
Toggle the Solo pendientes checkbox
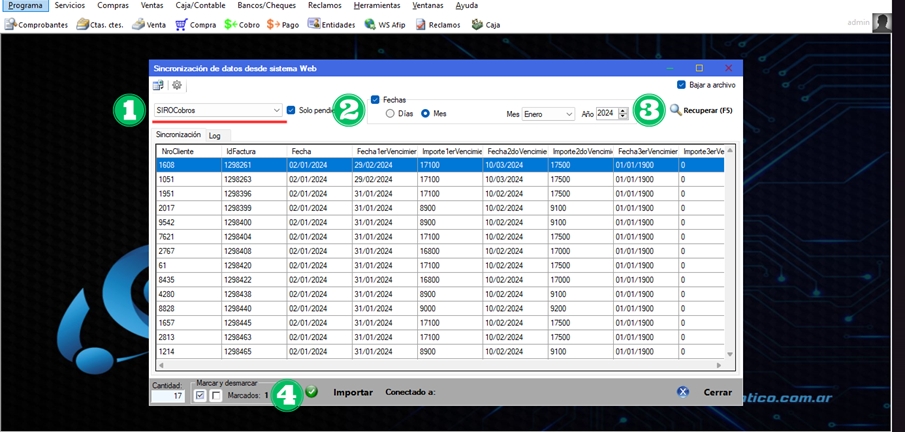[291, 110]
